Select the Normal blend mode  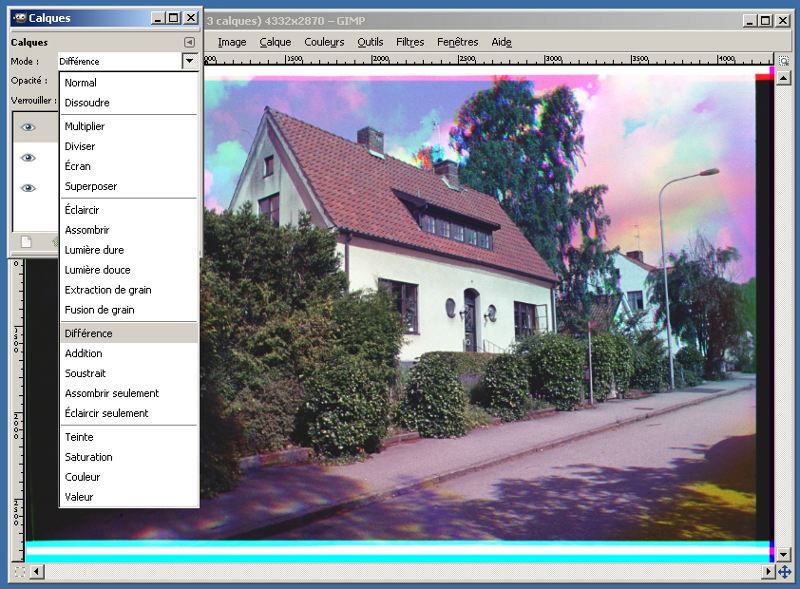tap(80, 83)
